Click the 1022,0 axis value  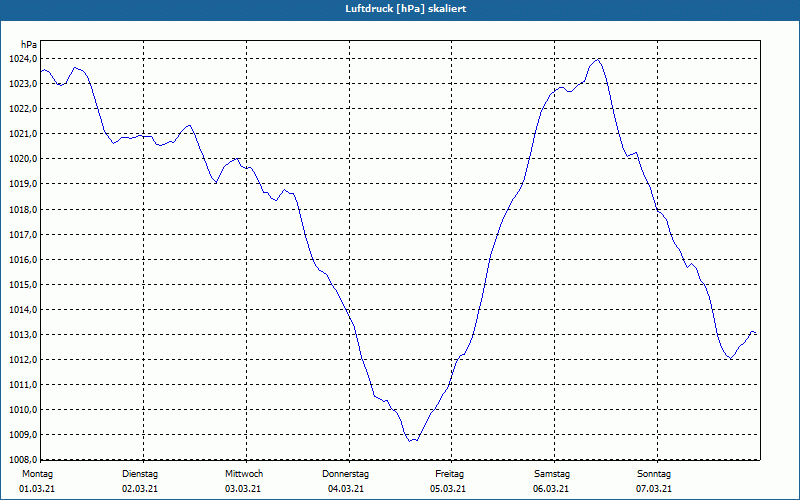(23, 109)
